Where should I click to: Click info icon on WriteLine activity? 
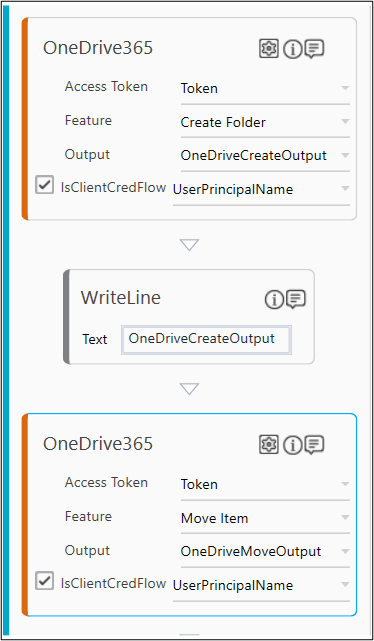pos(274,300)
